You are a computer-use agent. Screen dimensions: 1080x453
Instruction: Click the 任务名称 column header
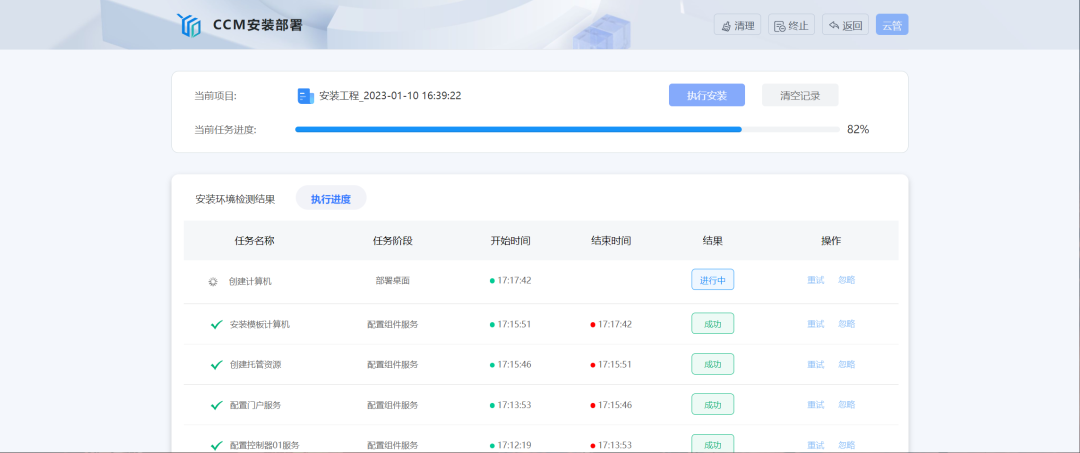pos(255,241)
